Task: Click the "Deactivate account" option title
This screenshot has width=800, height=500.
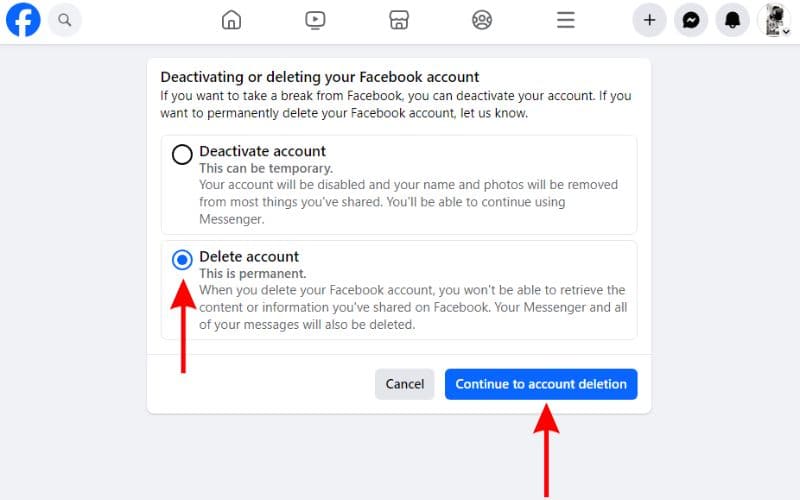Action: [262, 151]
